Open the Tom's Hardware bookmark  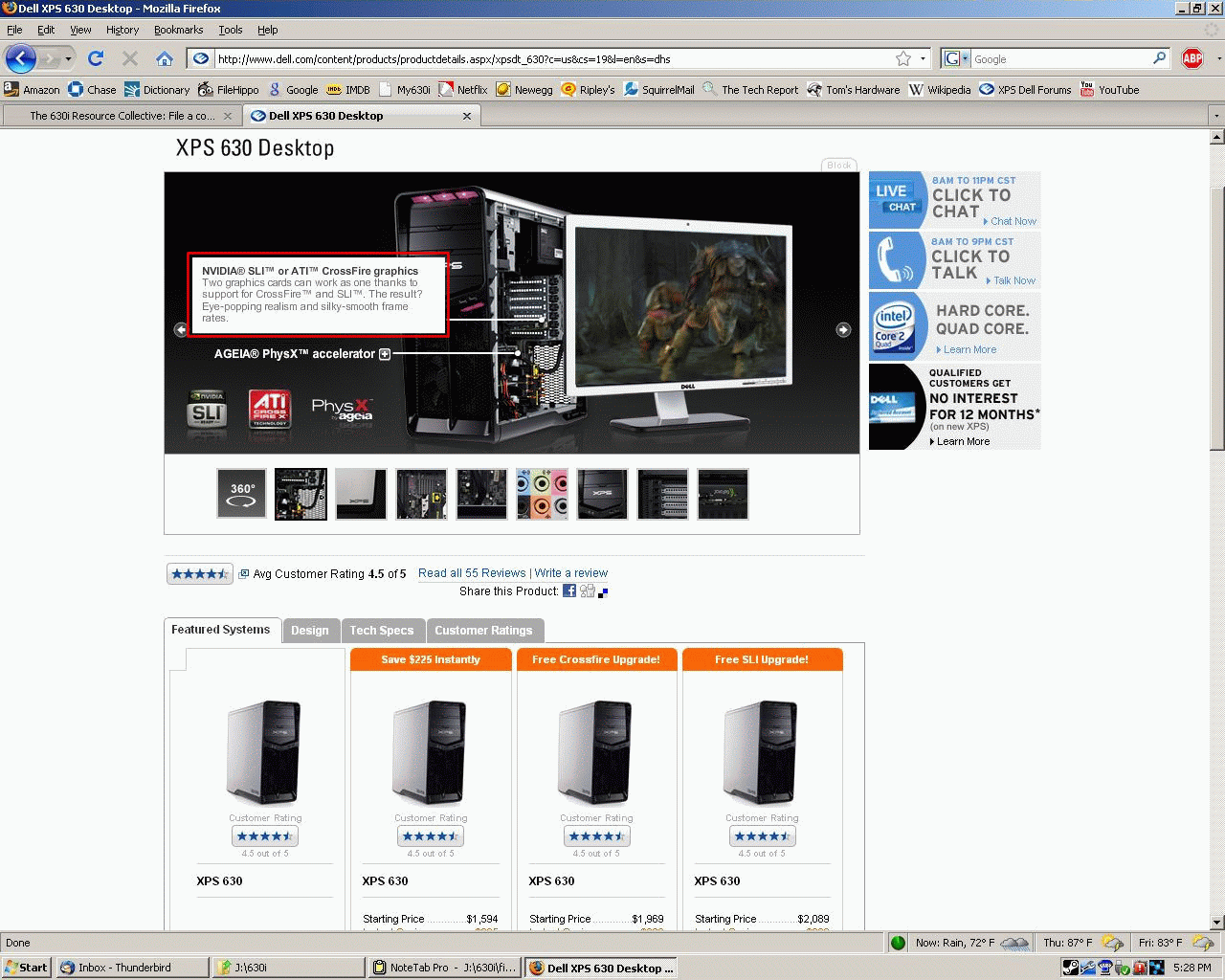(x=854, y=89)
